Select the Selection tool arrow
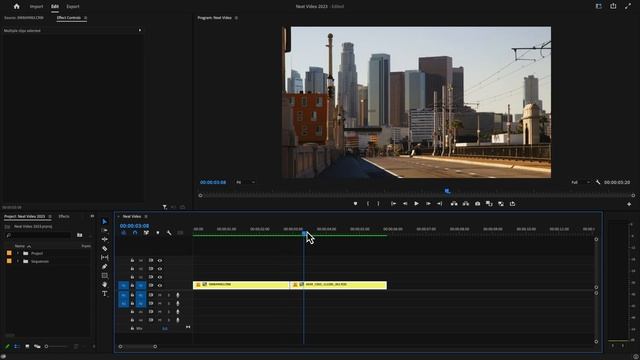Image resolution: width=640 pixels, height=360 pixels. (x=104, y=221)
